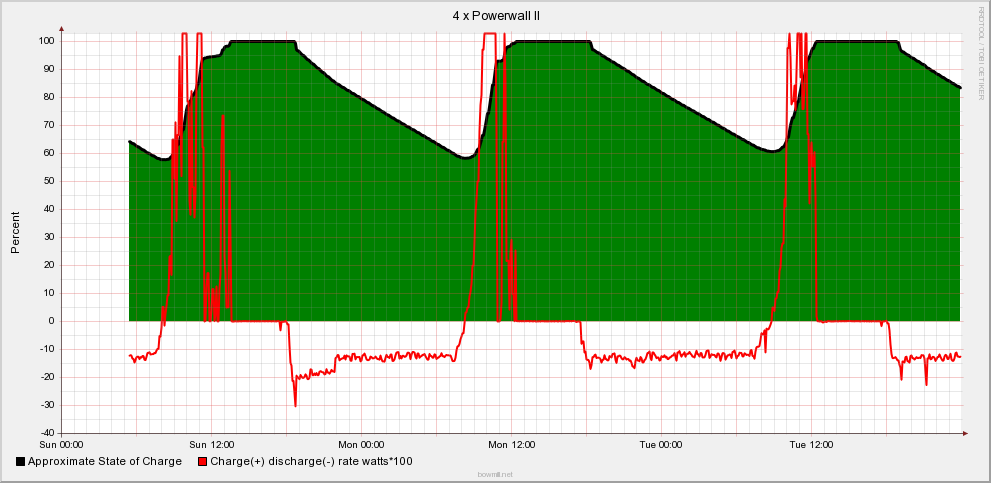
Task: Click the 'Percent' y-axis label
Action: [15, 233]
